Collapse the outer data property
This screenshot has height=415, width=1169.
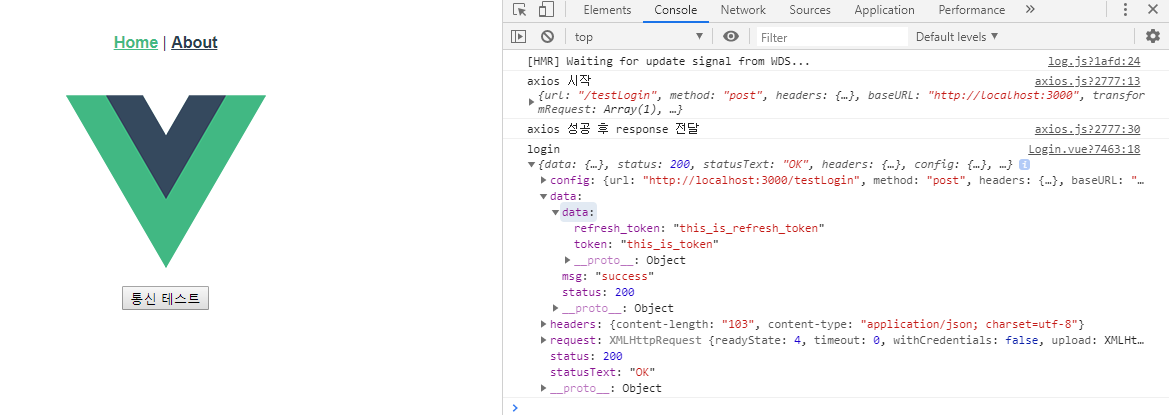point(543,197)
